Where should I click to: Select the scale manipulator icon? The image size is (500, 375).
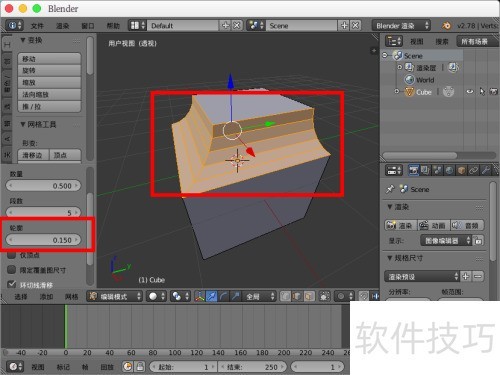pyautogui.click(x=236, y=296)
